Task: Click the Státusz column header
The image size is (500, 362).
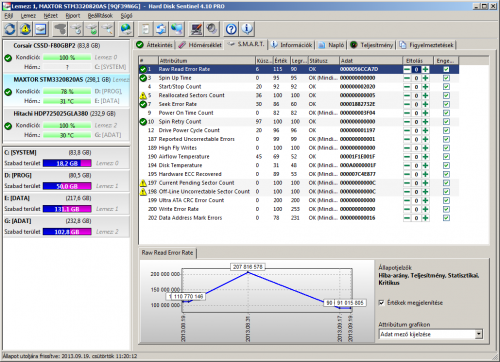Action: (323, 61)
